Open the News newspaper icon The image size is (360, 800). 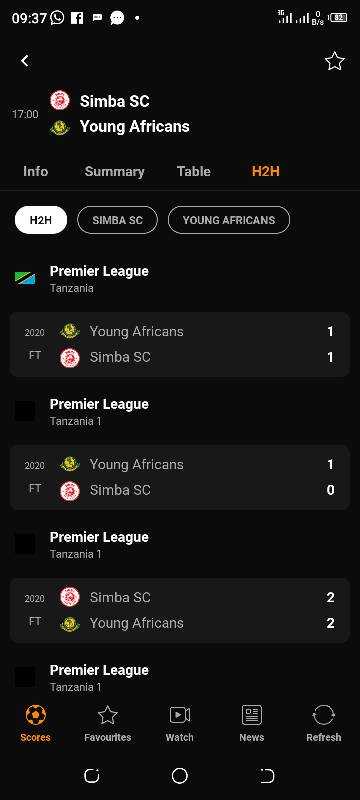coord(252,715)
